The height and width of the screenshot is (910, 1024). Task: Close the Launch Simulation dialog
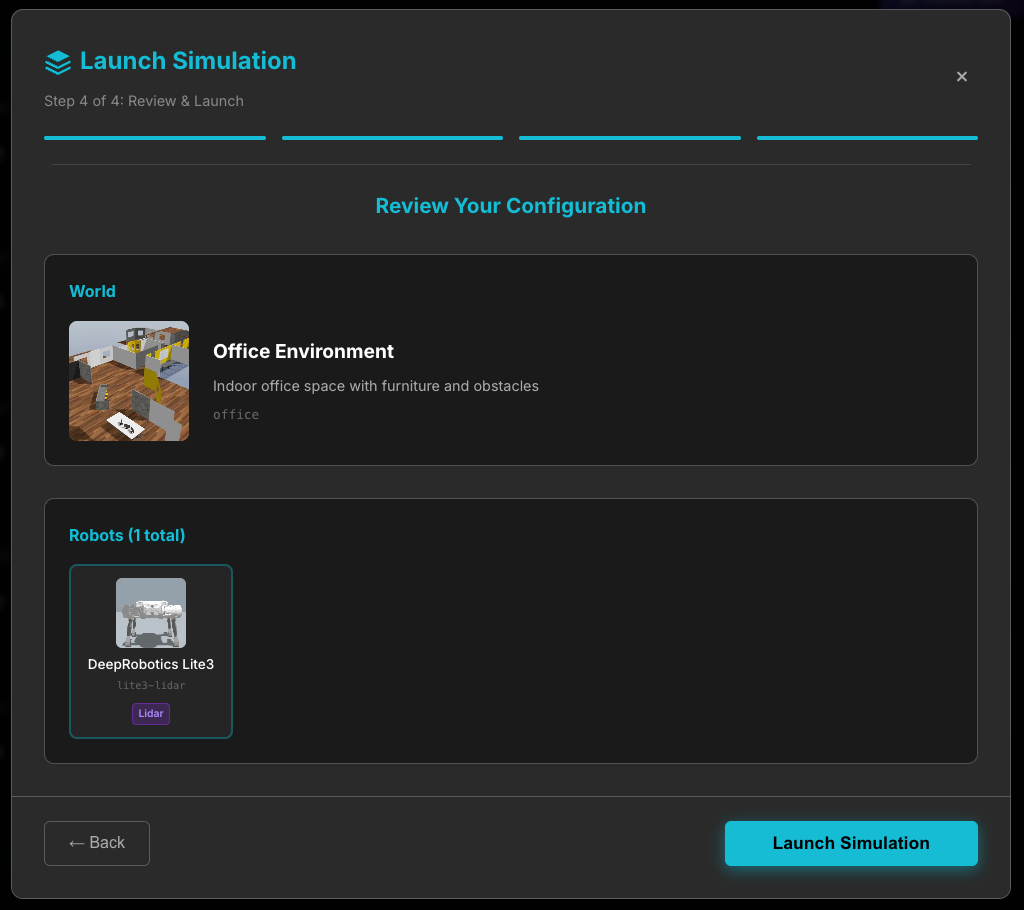[961, 77]
